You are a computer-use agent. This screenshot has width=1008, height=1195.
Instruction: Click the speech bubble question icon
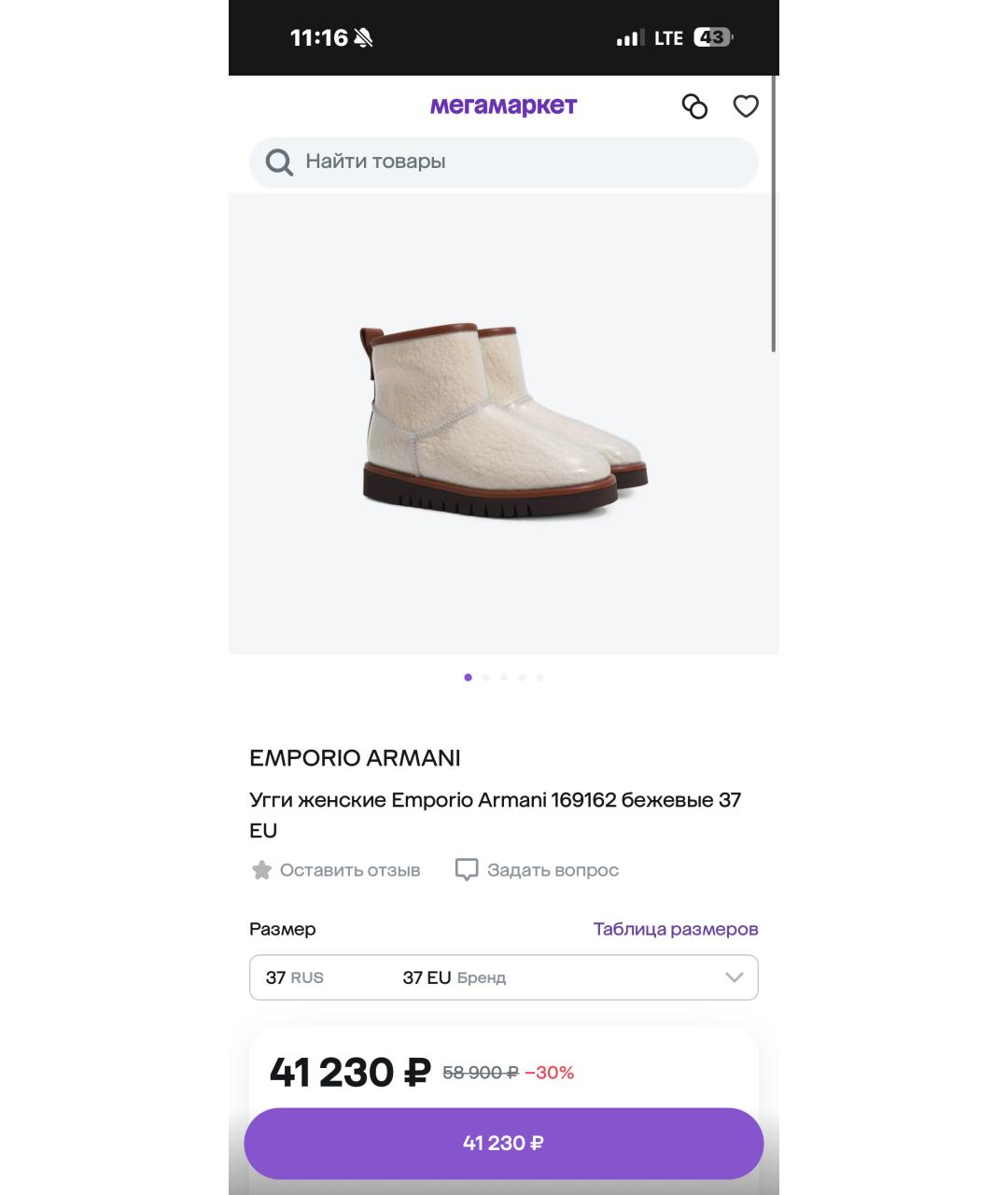pos(466,870)
